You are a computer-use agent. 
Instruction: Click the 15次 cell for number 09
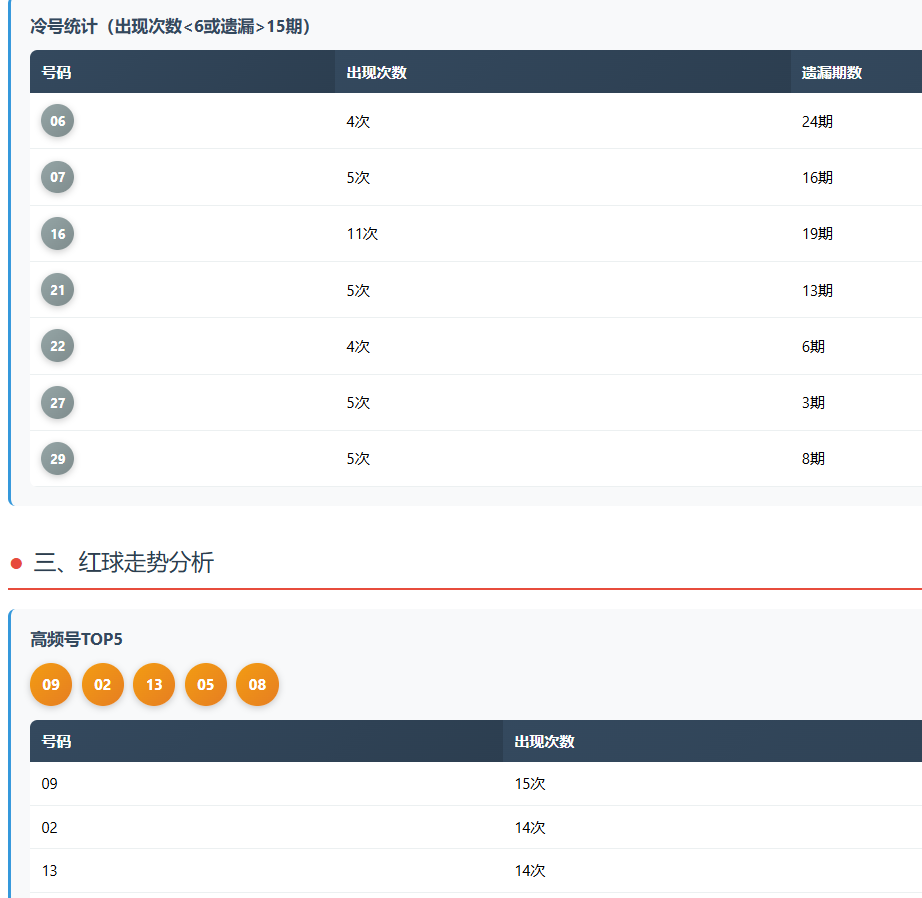point(530,784)
